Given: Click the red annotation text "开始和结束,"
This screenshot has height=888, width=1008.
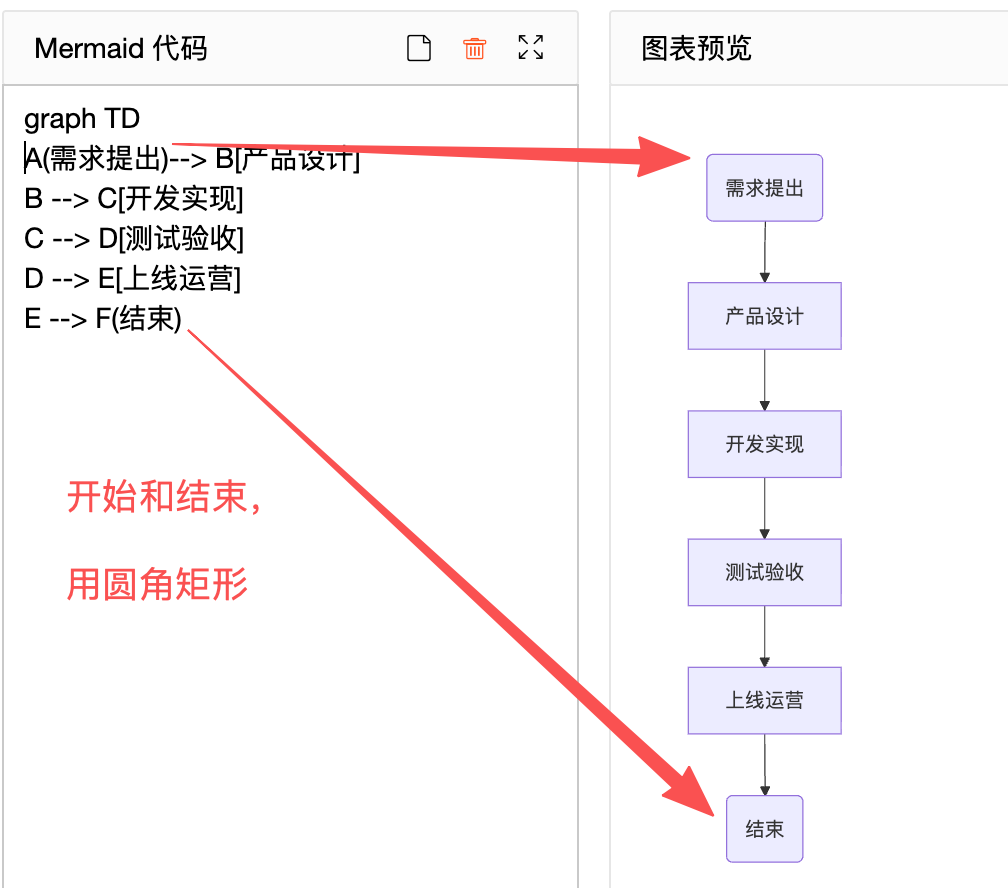Looking at the screenshot, I should tap(165, 497).
